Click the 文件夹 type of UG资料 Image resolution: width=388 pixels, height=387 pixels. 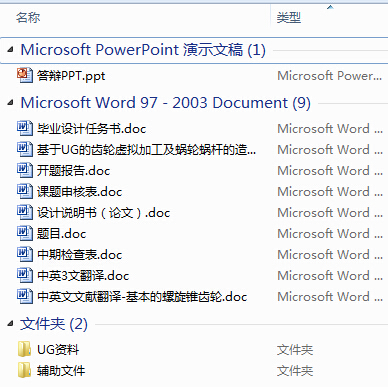point(295,350)
